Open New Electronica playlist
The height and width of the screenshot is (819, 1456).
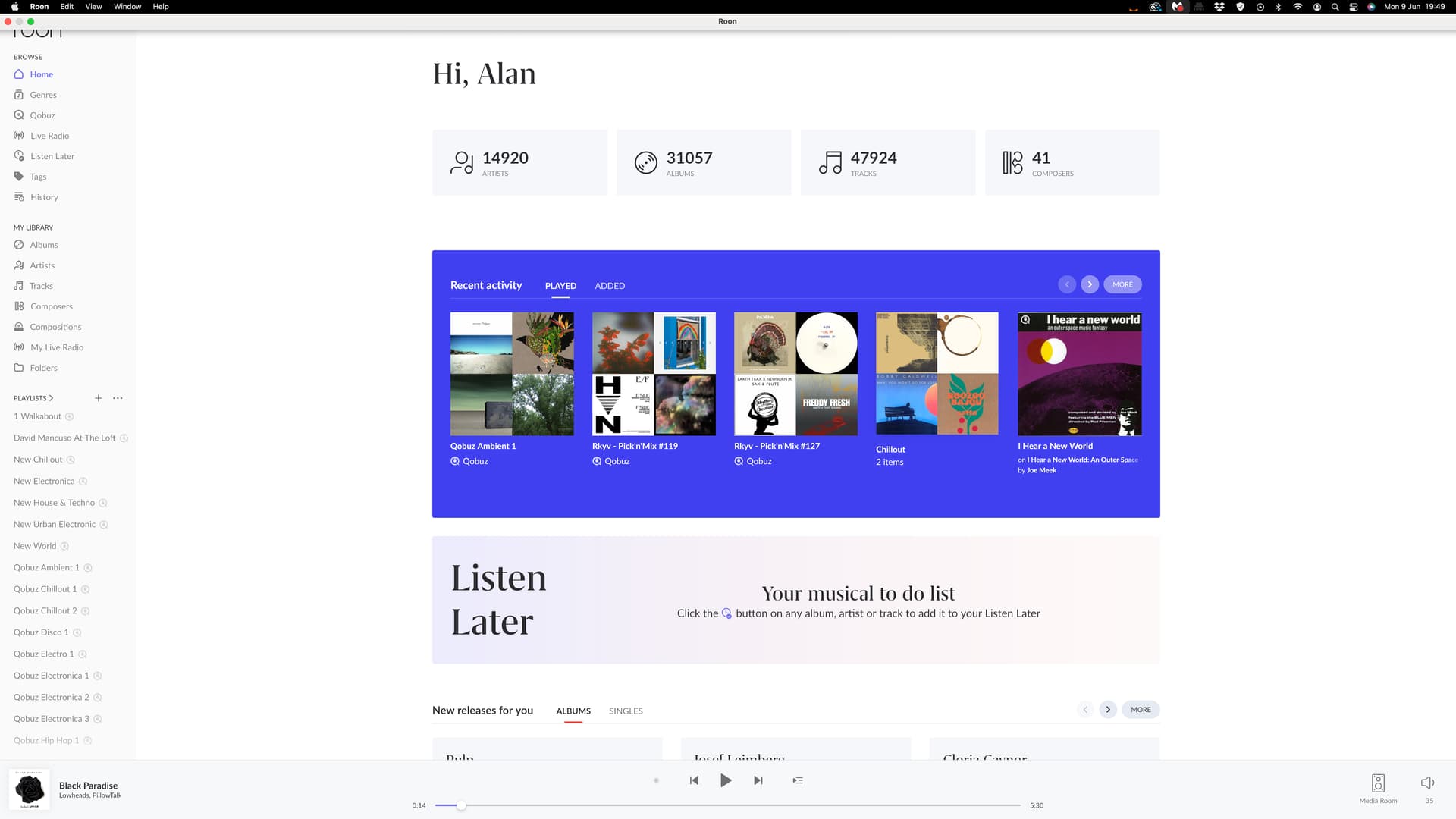tap(44, 482)
